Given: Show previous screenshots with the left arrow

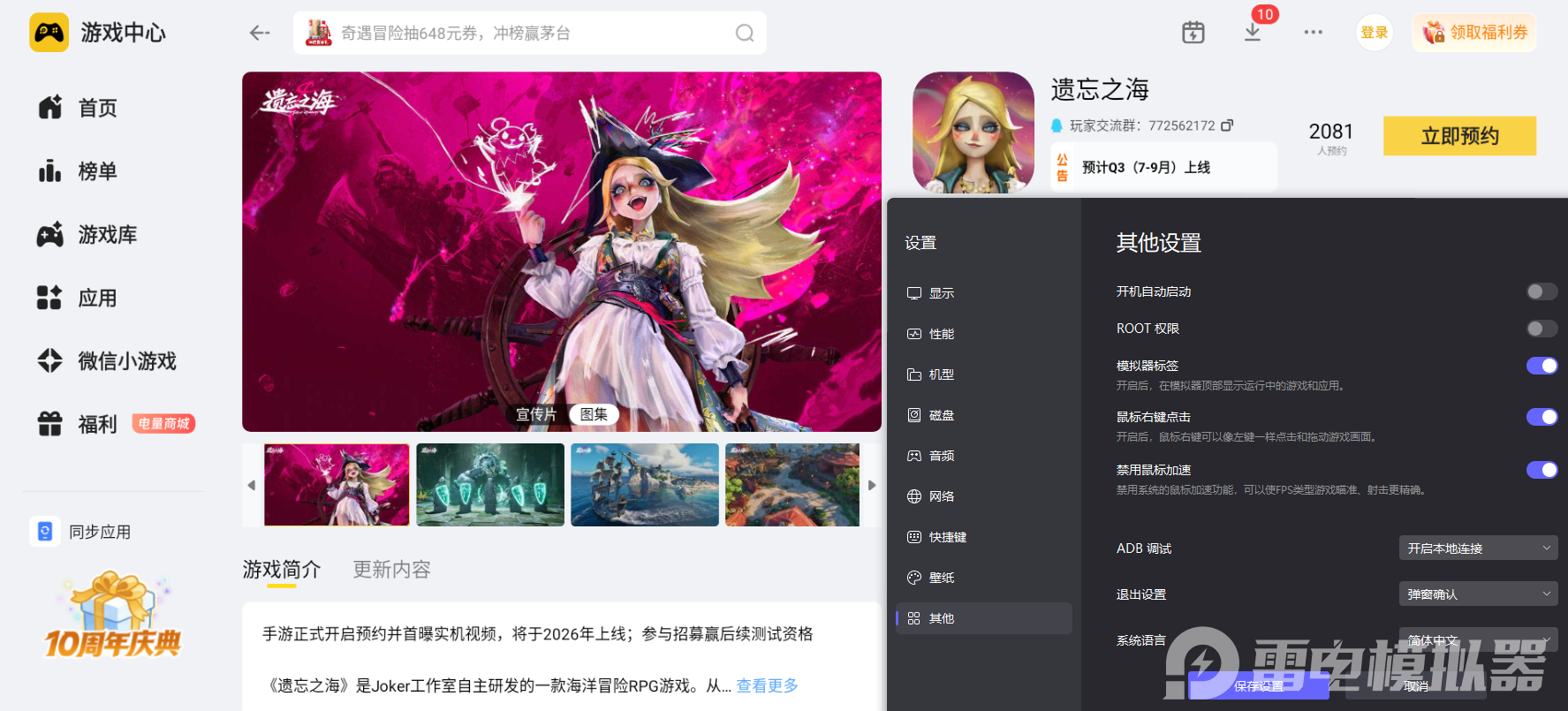Looking at the screenshot, I should (252, 485).
